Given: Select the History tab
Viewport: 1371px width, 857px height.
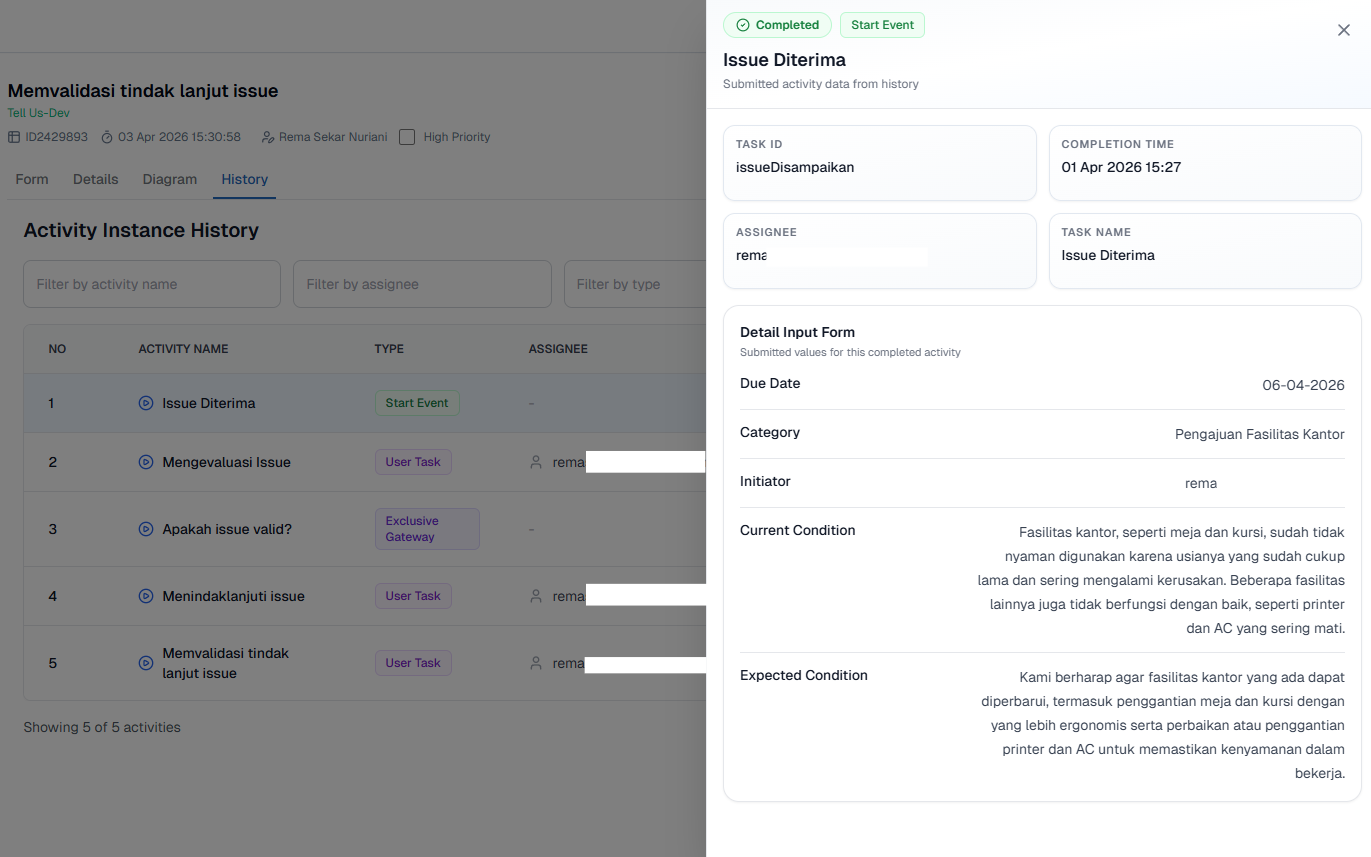Looking at the screenshot, I should 245,179.
